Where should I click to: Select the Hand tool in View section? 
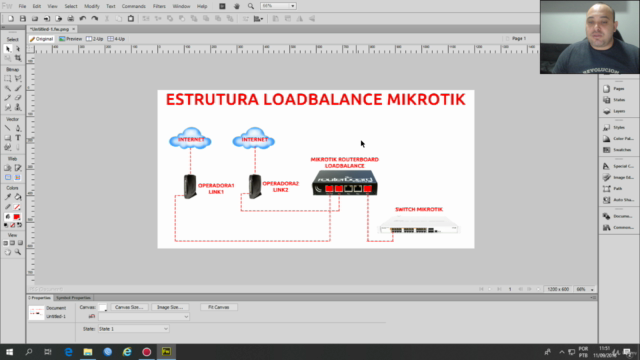coord(8,252)
